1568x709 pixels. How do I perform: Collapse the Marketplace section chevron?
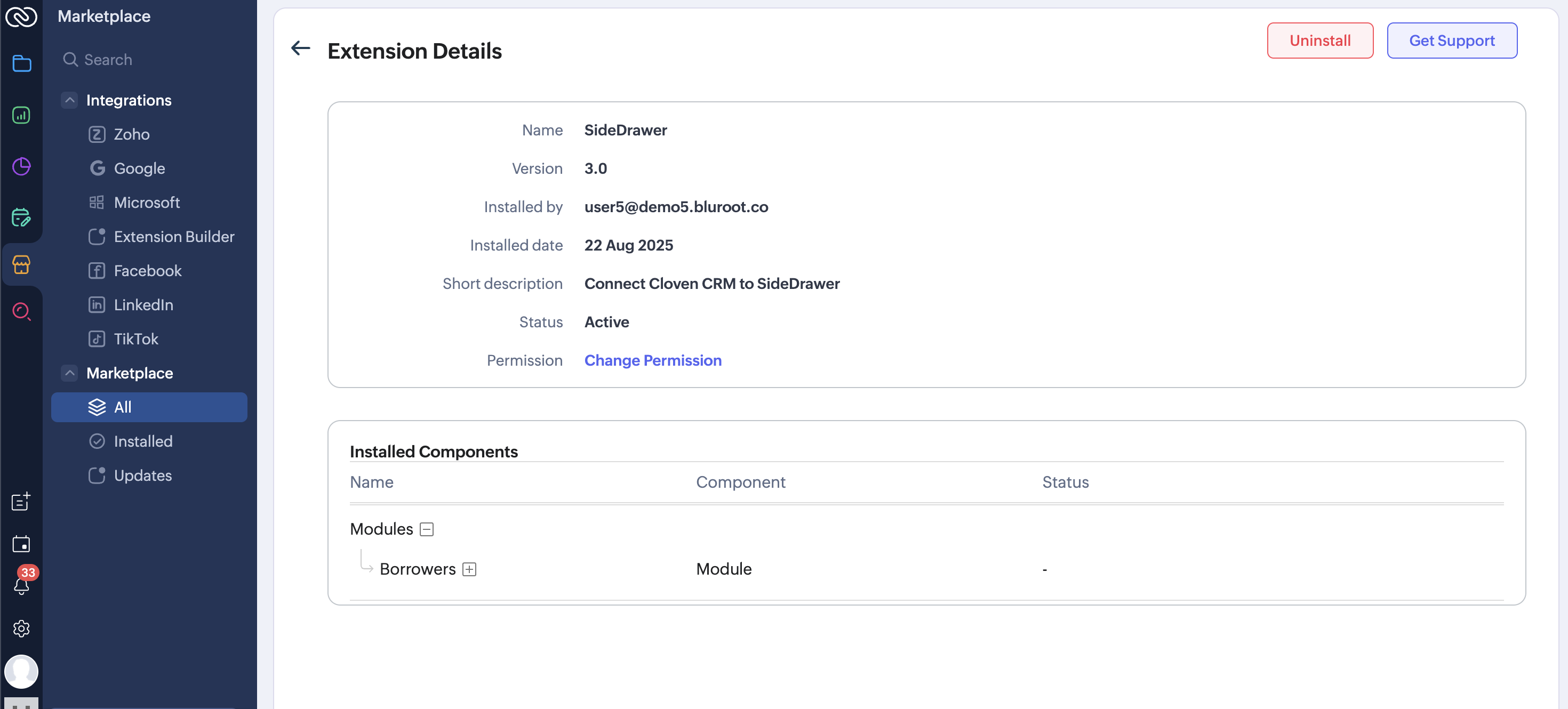69,373
